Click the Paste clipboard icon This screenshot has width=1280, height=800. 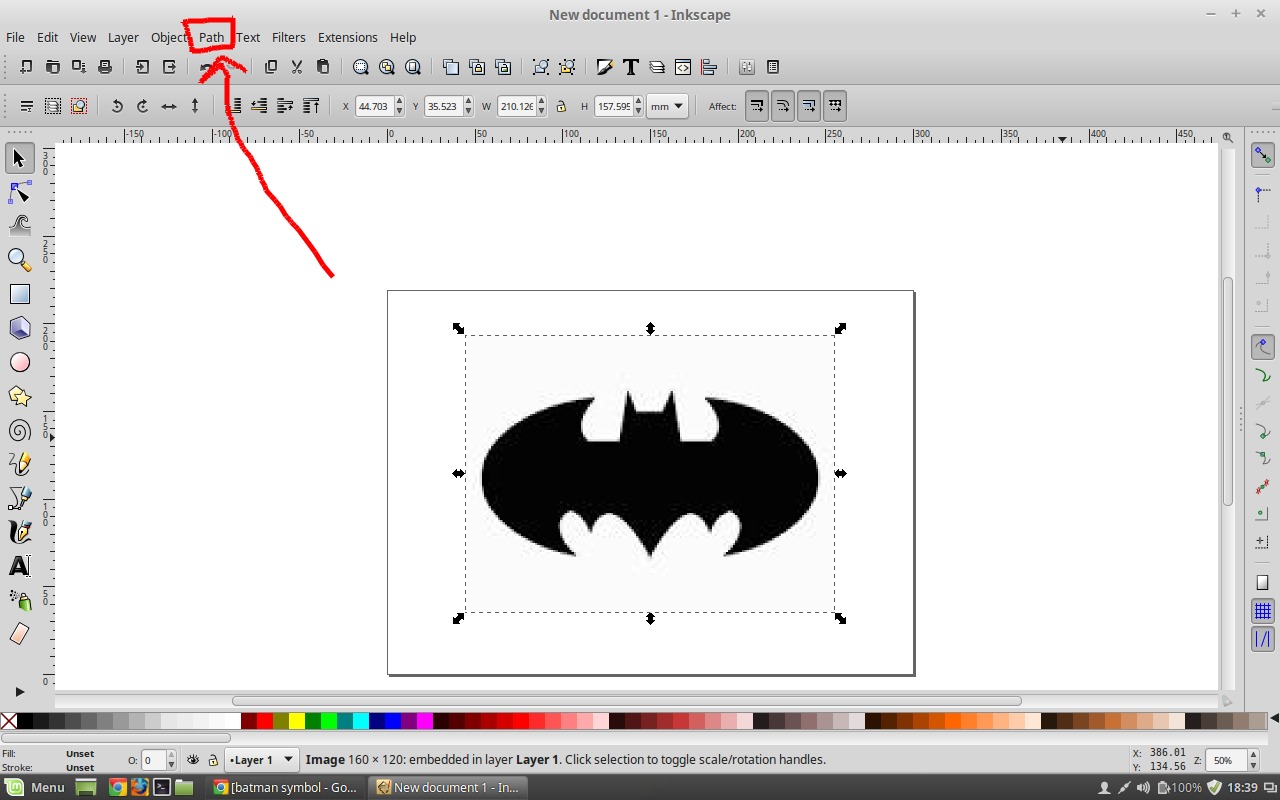tap(323, 67)
